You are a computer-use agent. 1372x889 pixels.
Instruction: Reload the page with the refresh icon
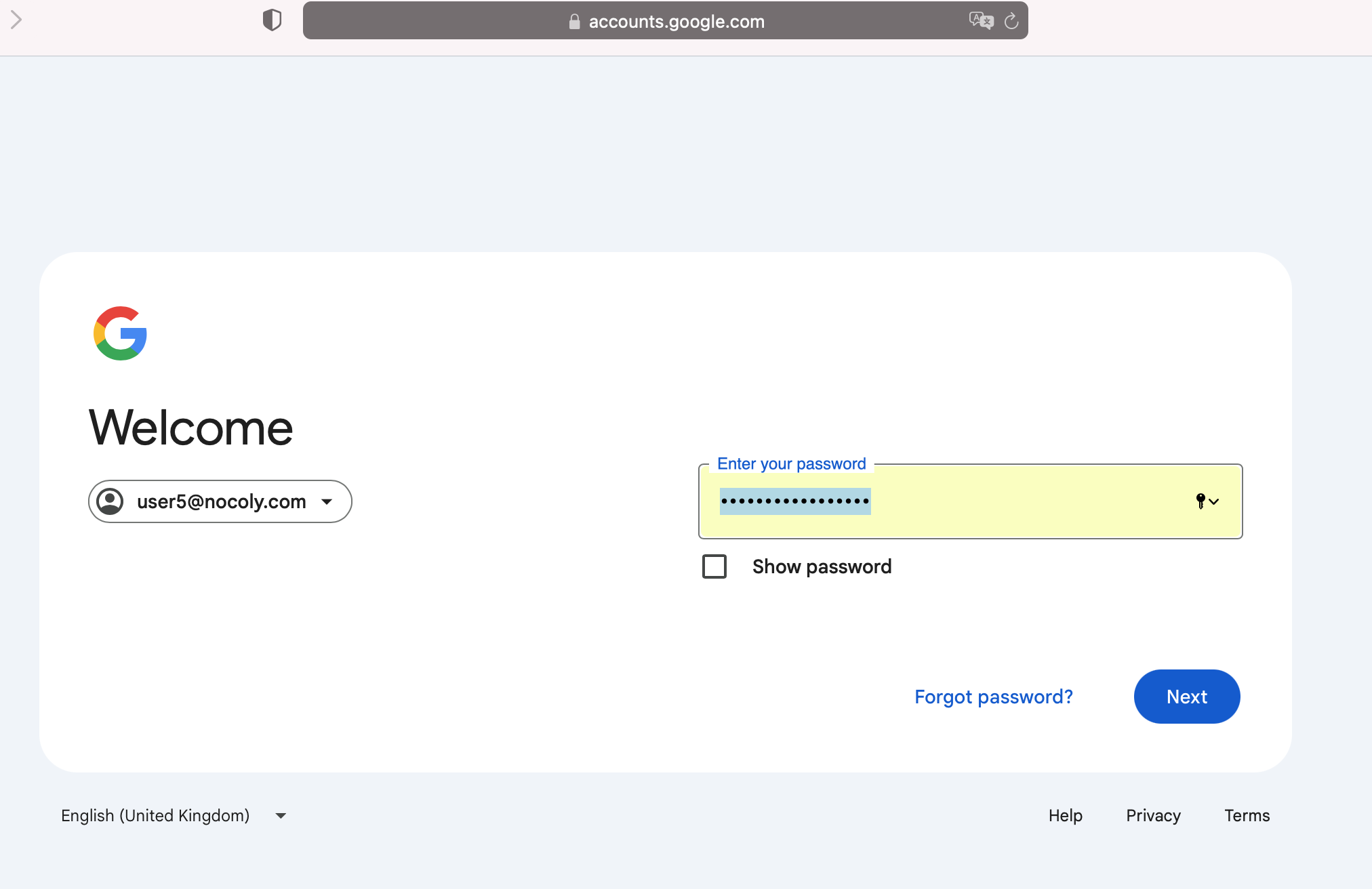1011,21
